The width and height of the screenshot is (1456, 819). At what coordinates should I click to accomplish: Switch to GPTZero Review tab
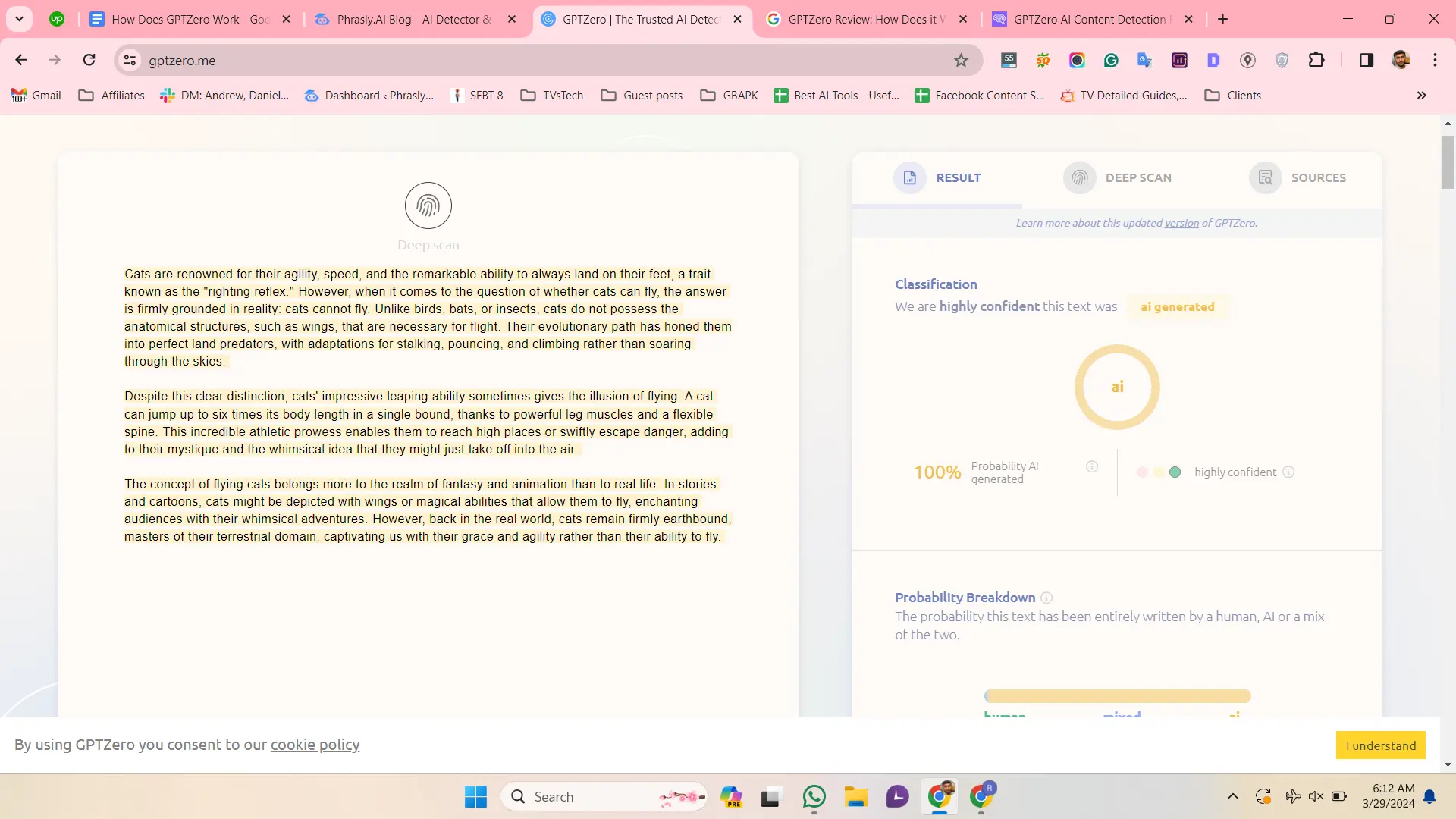867,19
